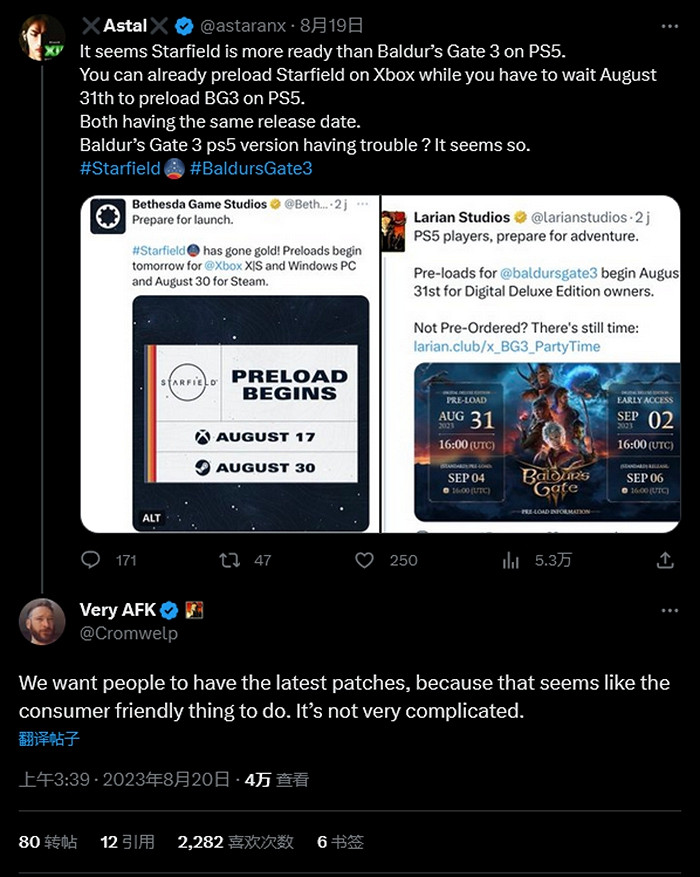700x877 pixels.
Task: Click the reply comment icon
Action: coord(91,560)
